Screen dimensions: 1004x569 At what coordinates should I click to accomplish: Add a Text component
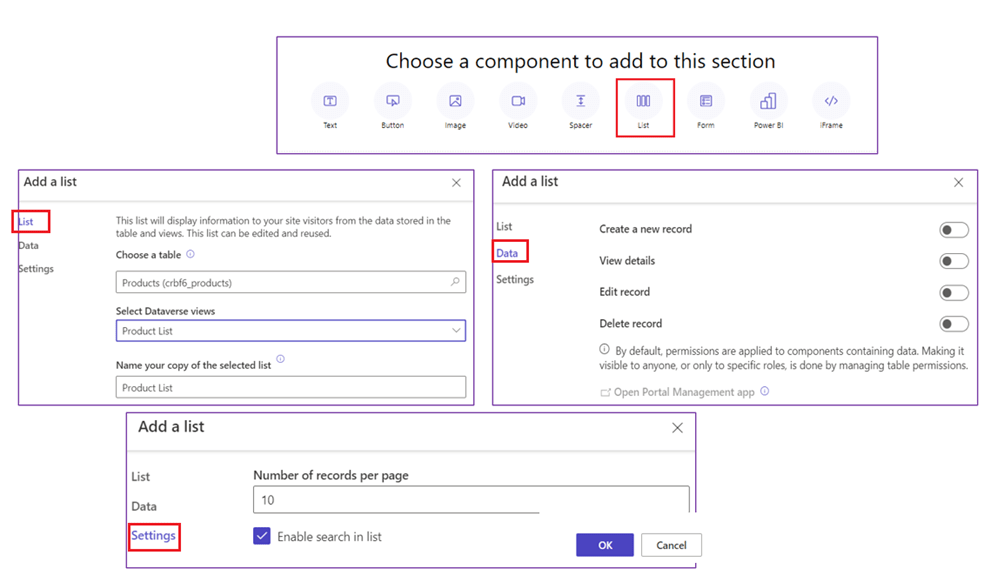tap(330, 101)
